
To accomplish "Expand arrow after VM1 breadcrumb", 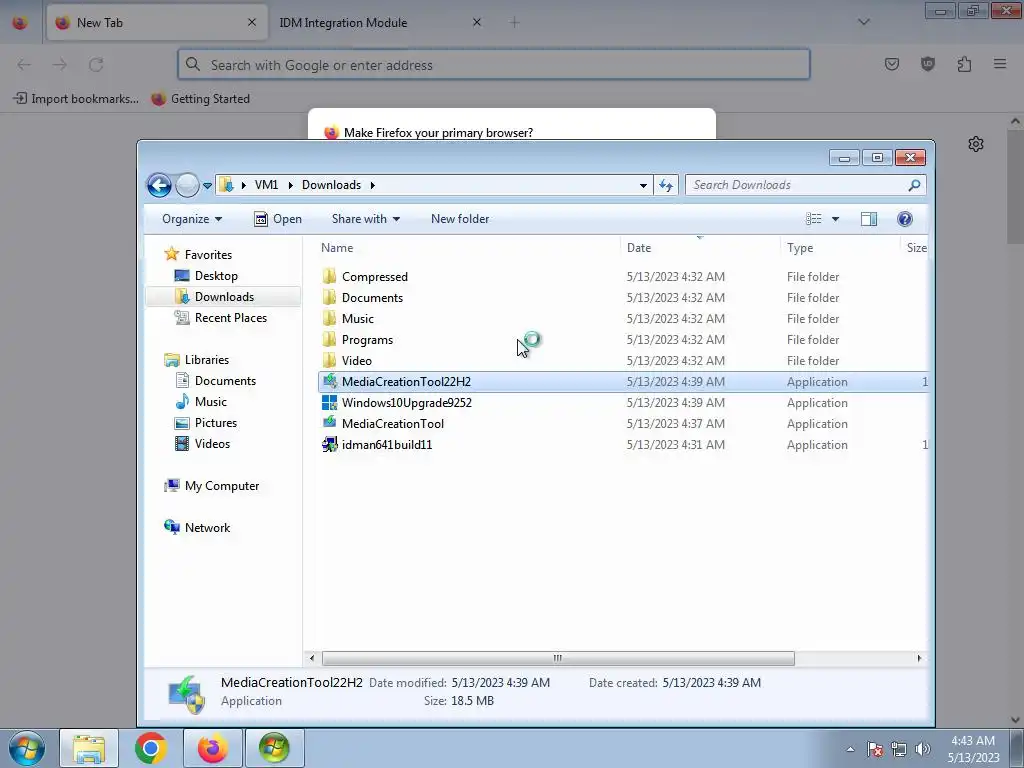I will tap(291, 185).
